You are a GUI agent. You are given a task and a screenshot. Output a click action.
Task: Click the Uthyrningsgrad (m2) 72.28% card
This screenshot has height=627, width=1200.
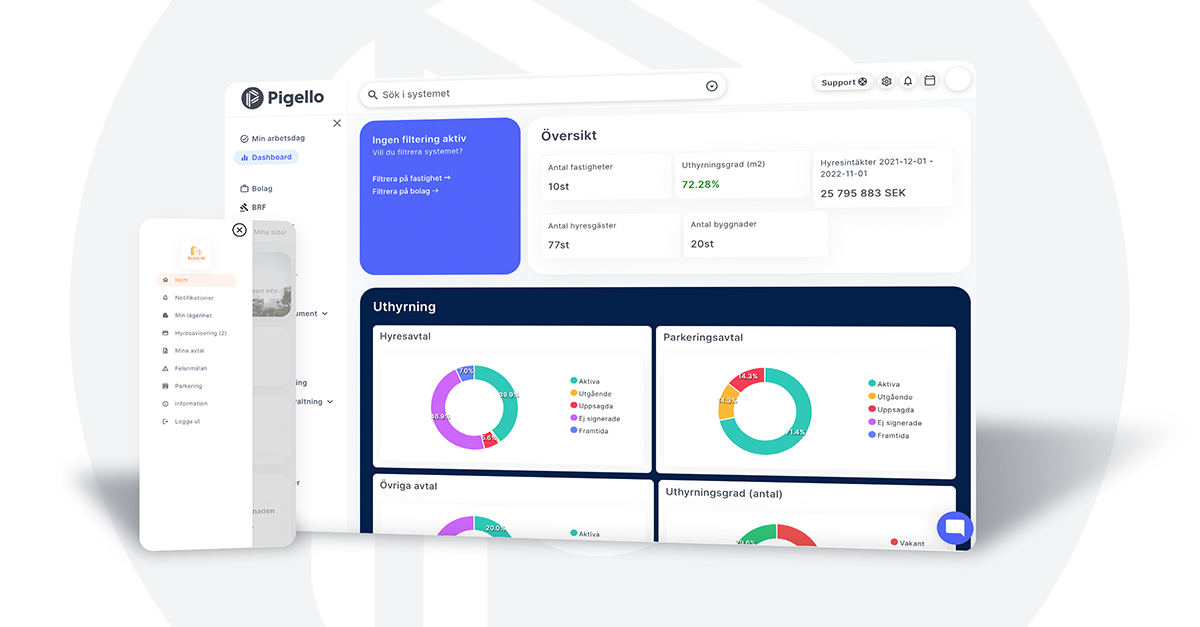[743, 174]
